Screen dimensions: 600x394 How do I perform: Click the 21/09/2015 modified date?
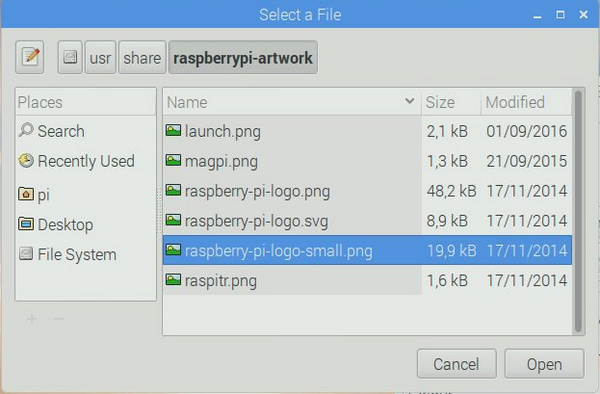pos(527,161)
